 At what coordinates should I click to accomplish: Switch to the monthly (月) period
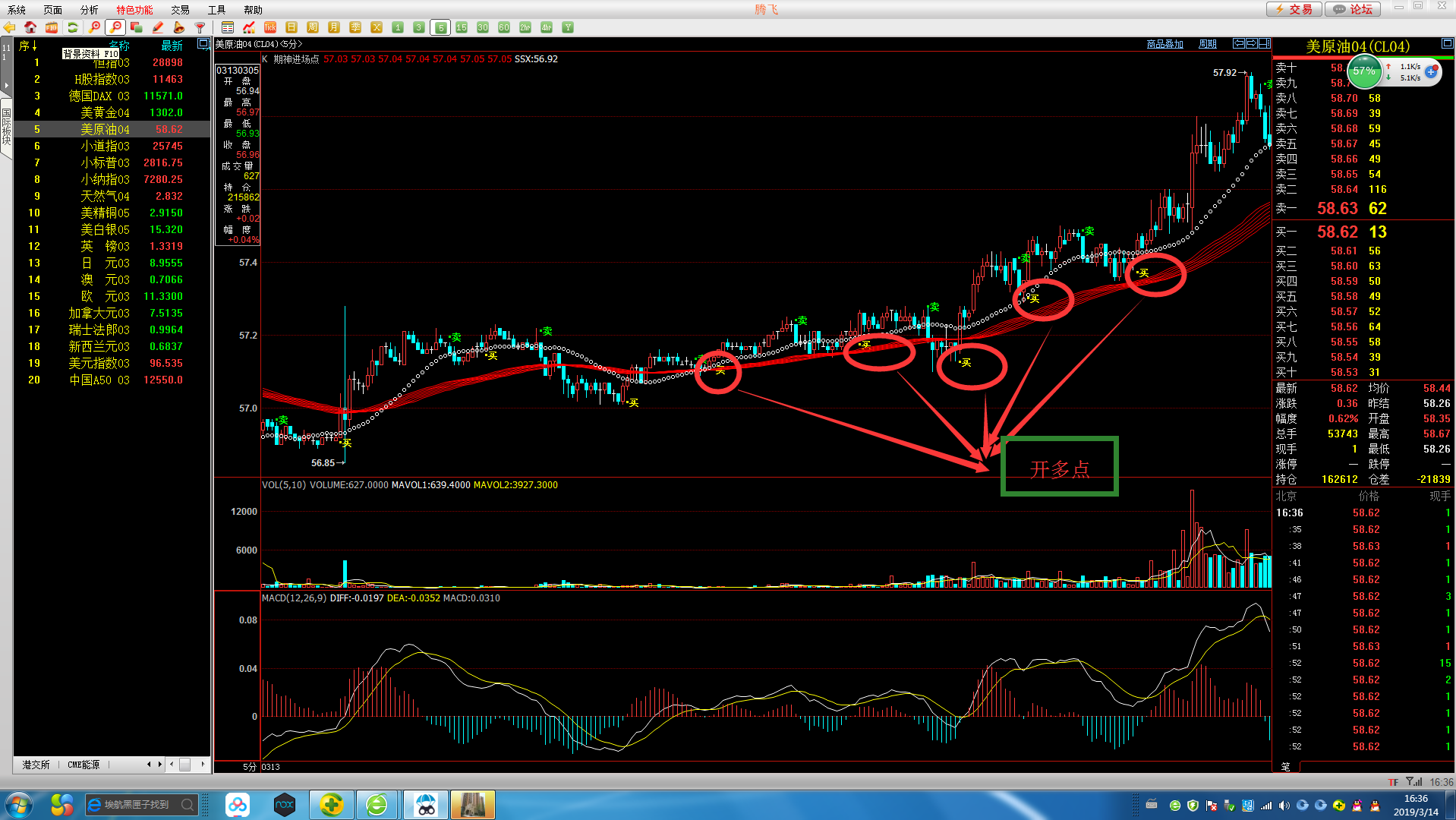334,27
